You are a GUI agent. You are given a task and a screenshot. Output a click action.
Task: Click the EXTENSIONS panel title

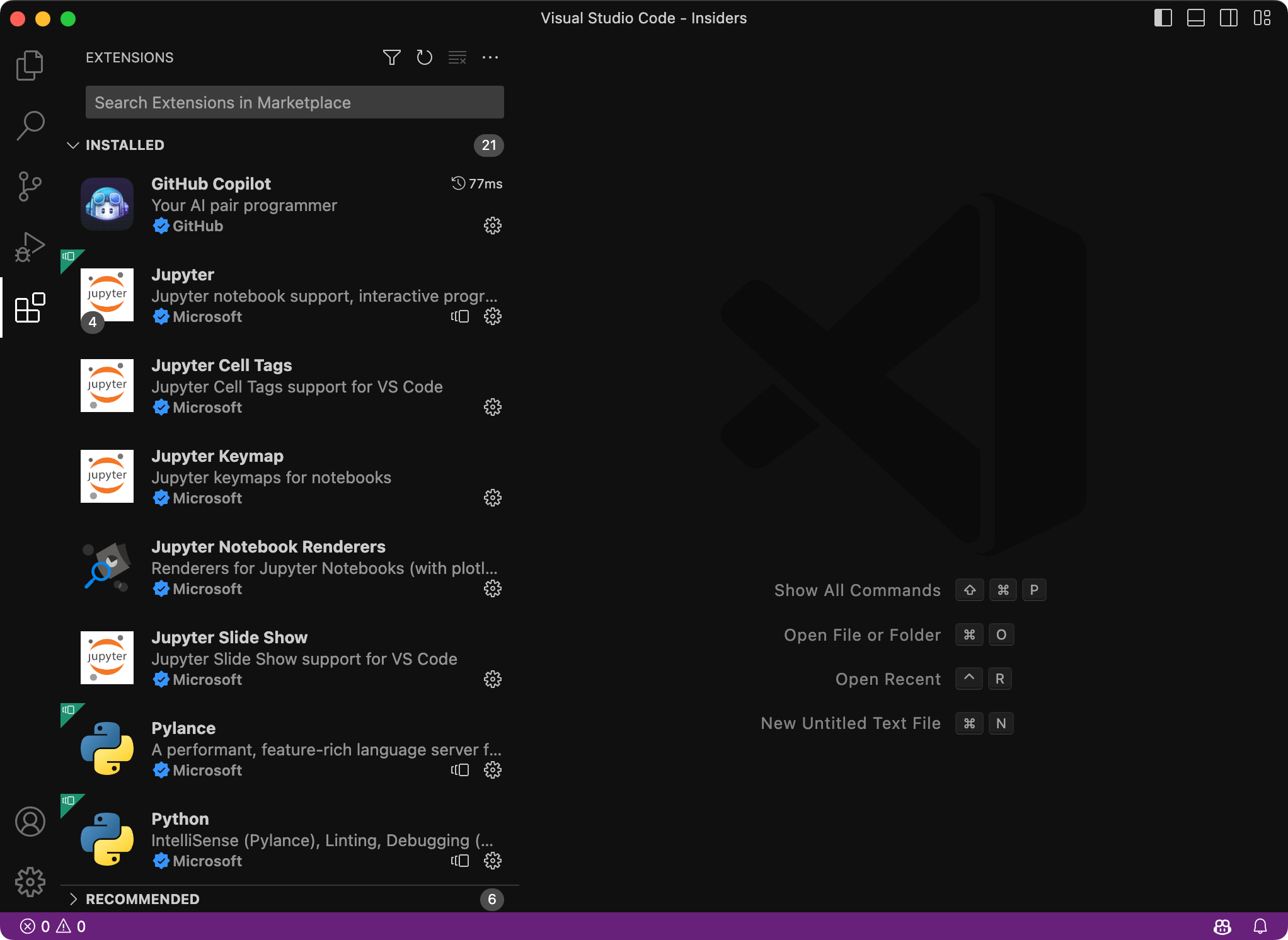click(129, 57)
